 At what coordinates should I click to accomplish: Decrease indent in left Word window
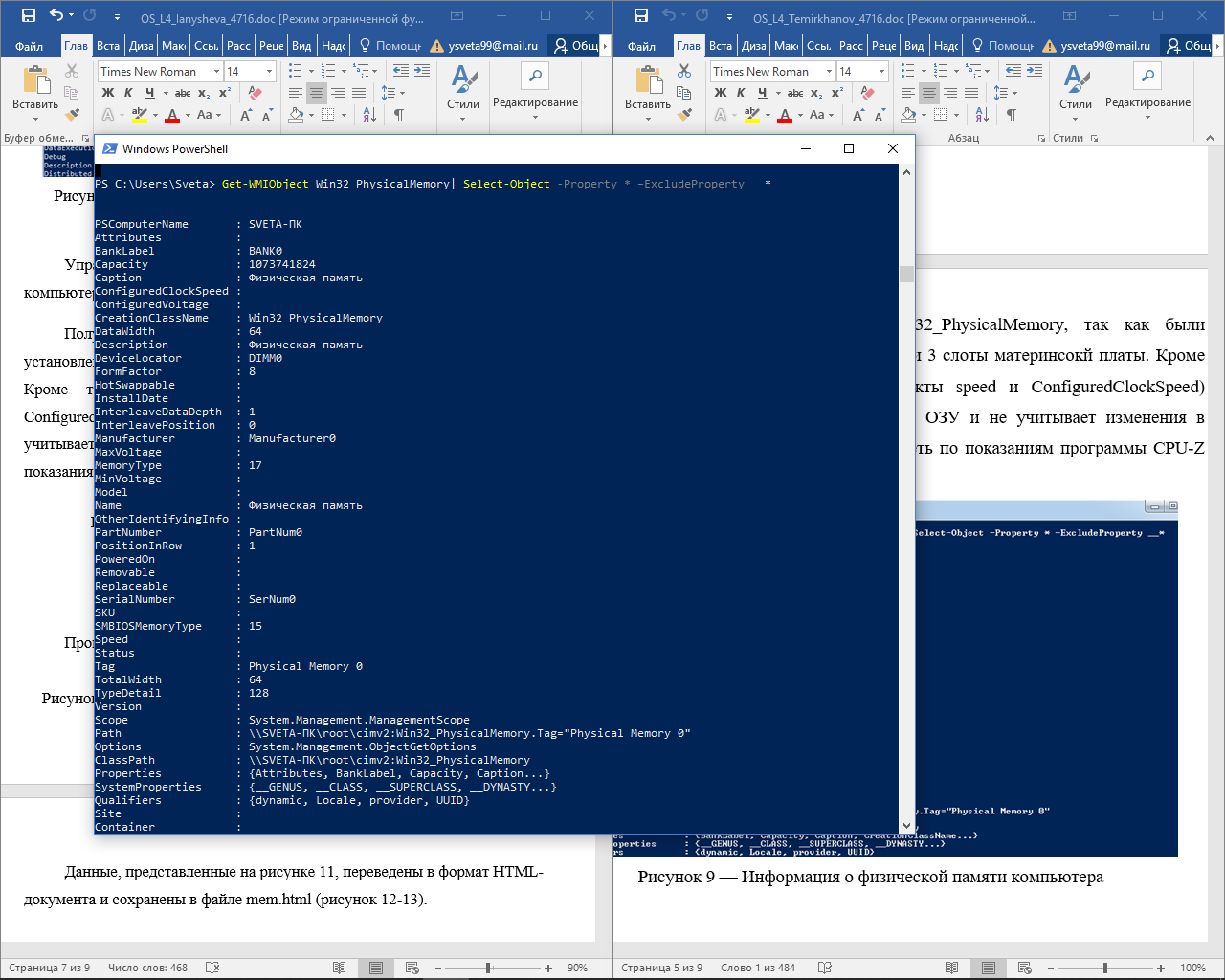[401, 71]
